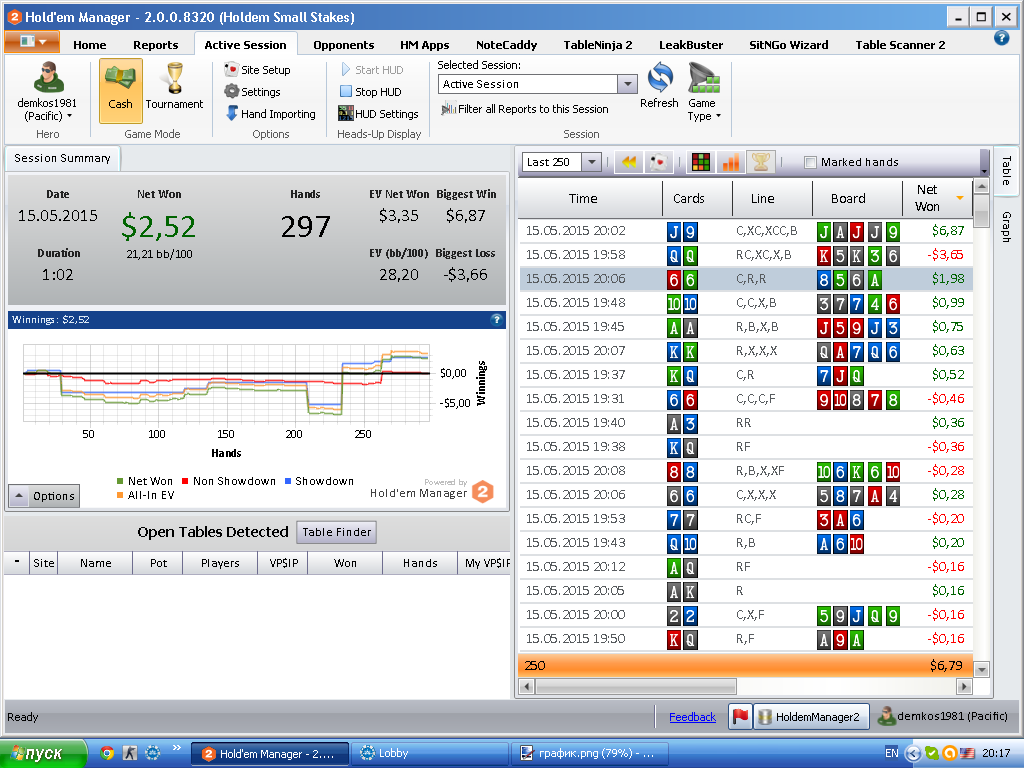This screenshot has height=768, width=1024.
Task: Open Hand Importing option
Action: click(x=270, y=114)
